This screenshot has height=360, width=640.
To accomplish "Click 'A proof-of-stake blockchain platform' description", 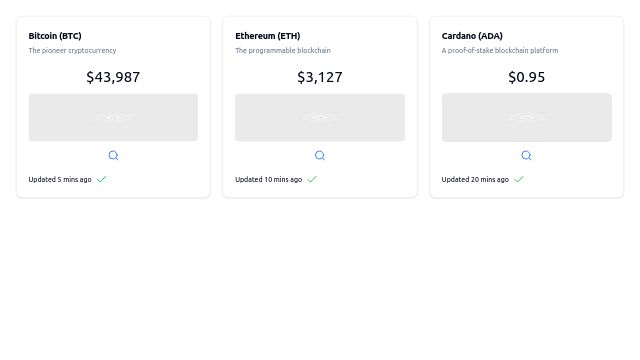I will [x=500, y=51].
